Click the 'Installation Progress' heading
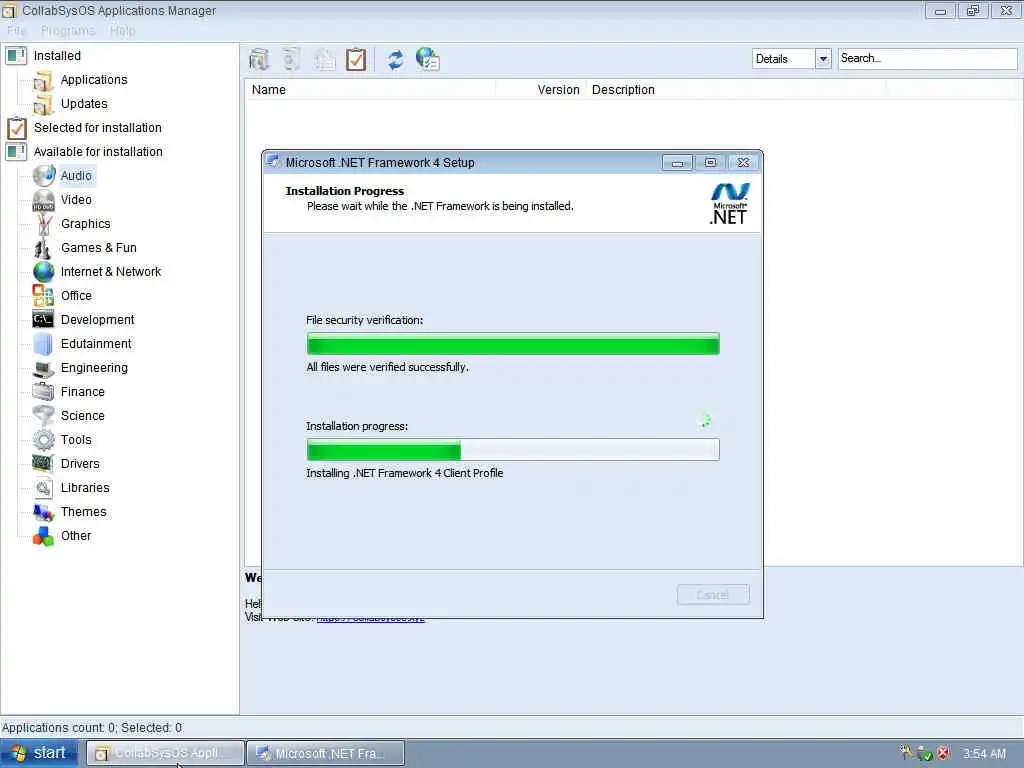This screenshot has width=1024, height=768. click(345, 191)
